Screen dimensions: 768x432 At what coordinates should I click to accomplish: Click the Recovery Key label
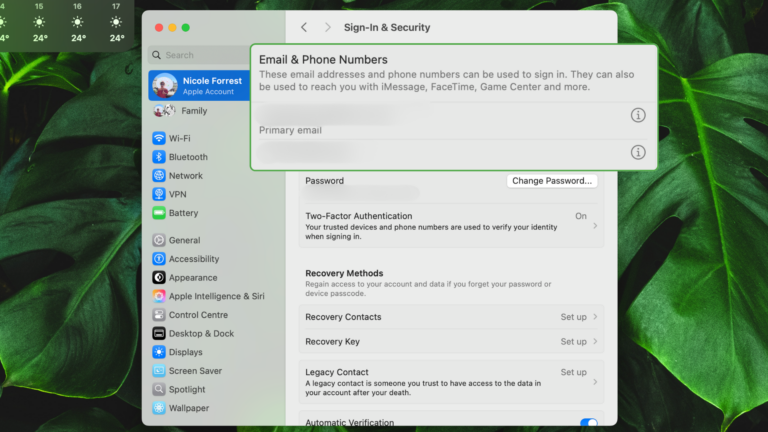pyautogui.click(x=332, y=341)
